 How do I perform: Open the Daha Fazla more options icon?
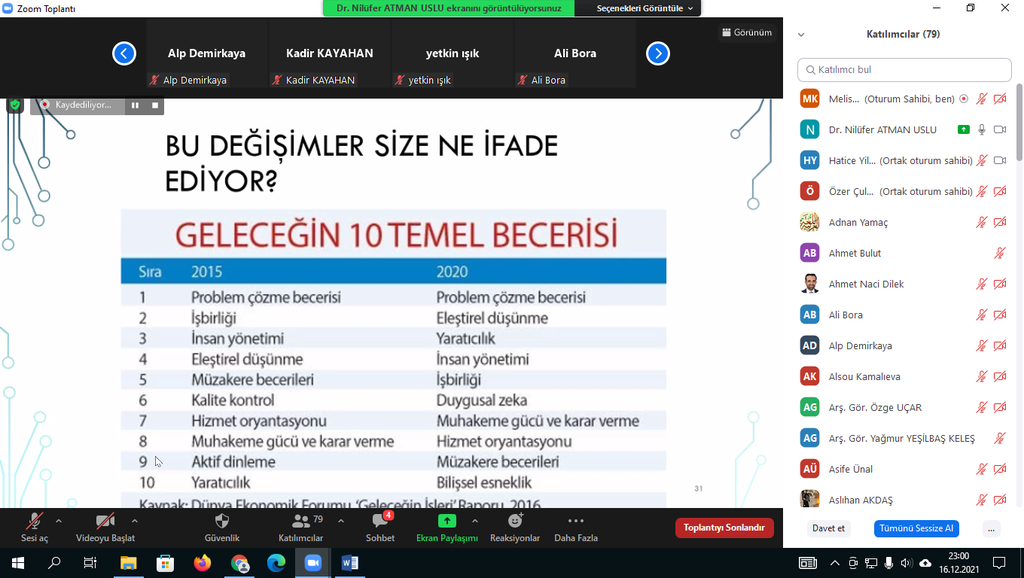(x=576, y=521)
